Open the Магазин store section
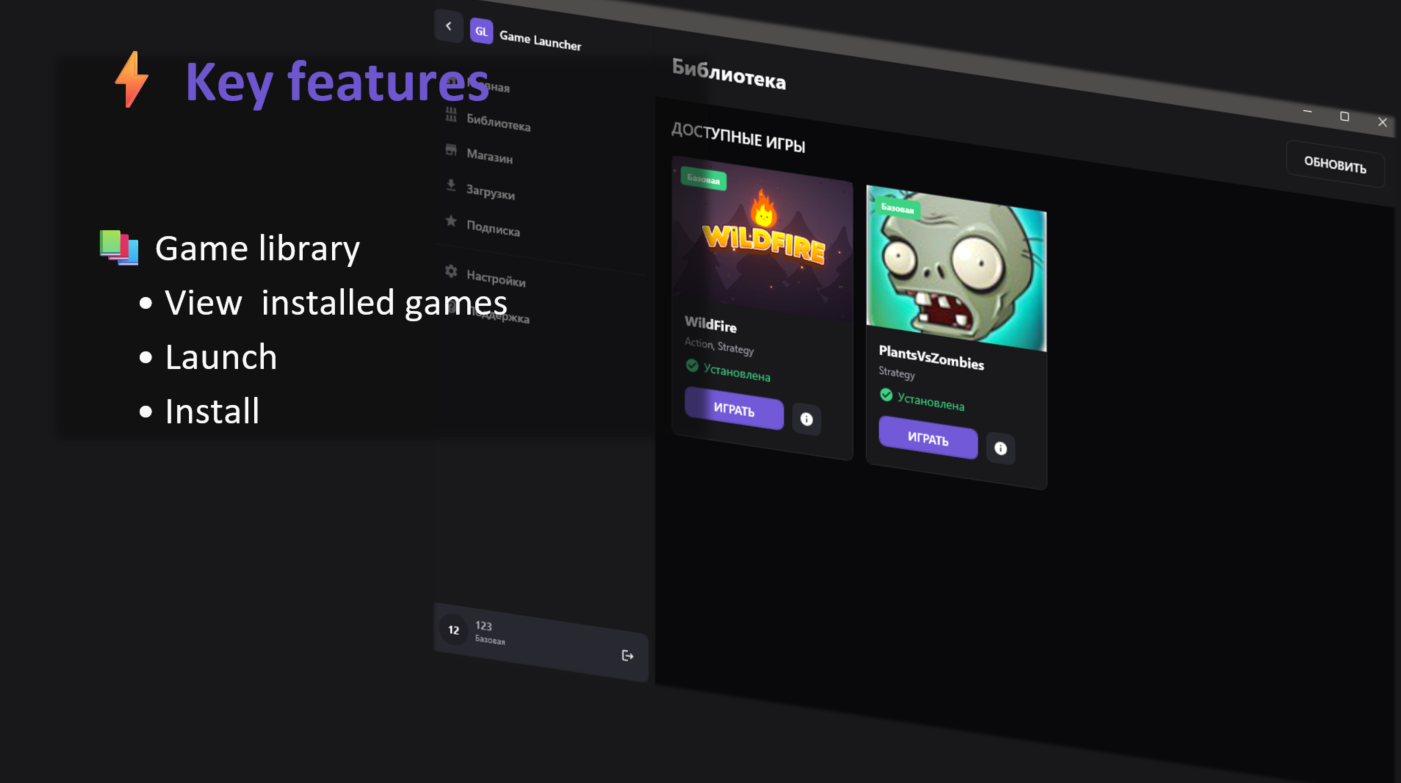The height and width of the screenshot is (783, 1401). click(x=489, y=155)
